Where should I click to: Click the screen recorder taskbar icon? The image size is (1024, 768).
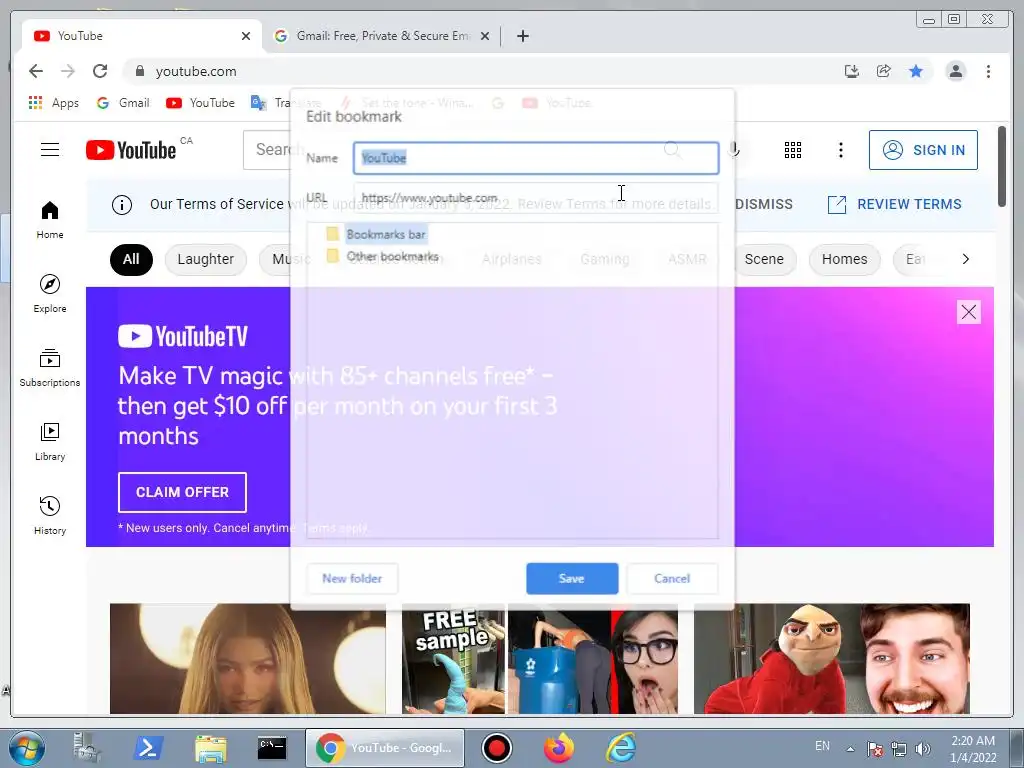(496, 748)
